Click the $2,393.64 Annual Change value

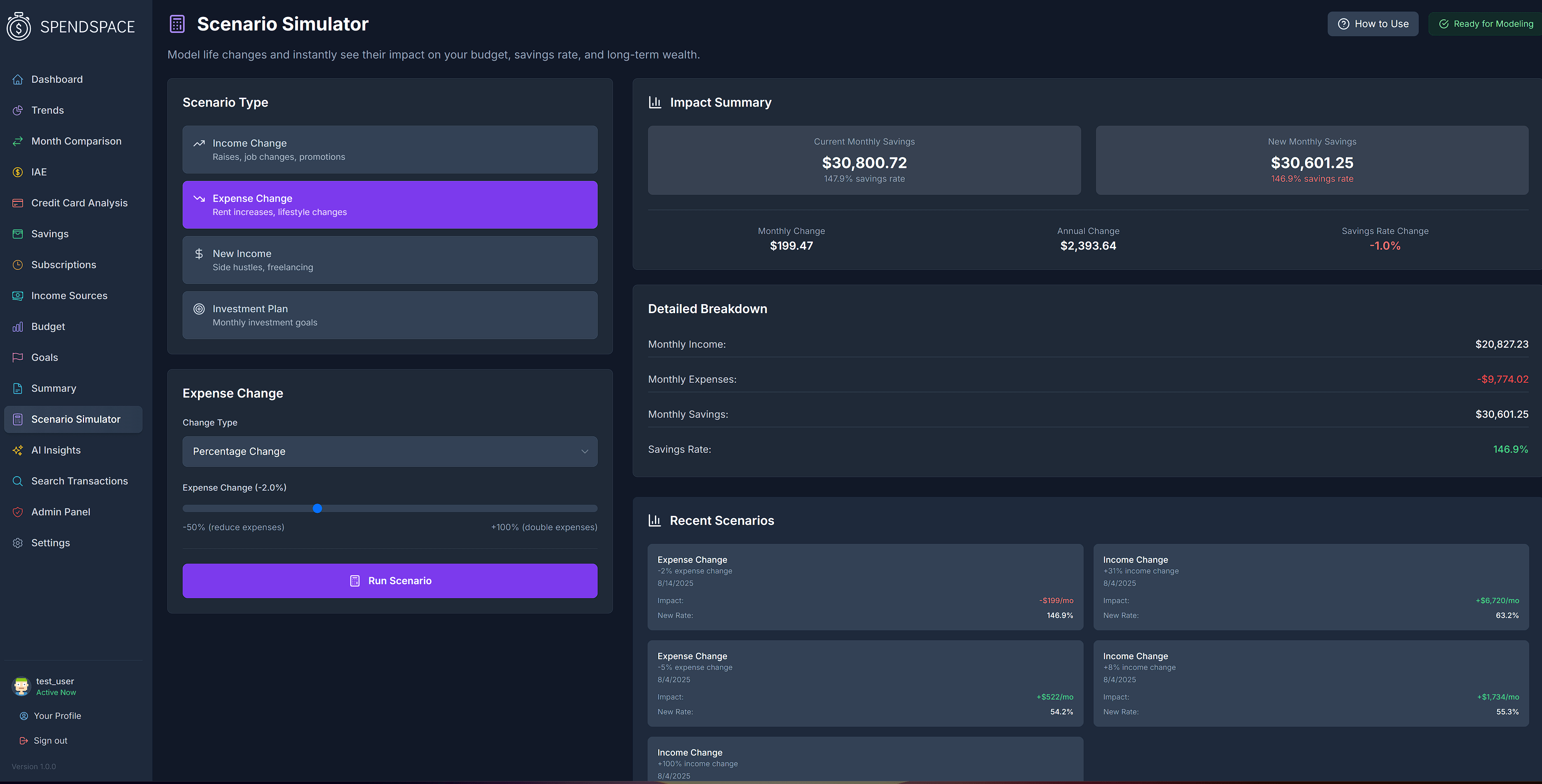pyautogui.click(x=1088, y=246)
